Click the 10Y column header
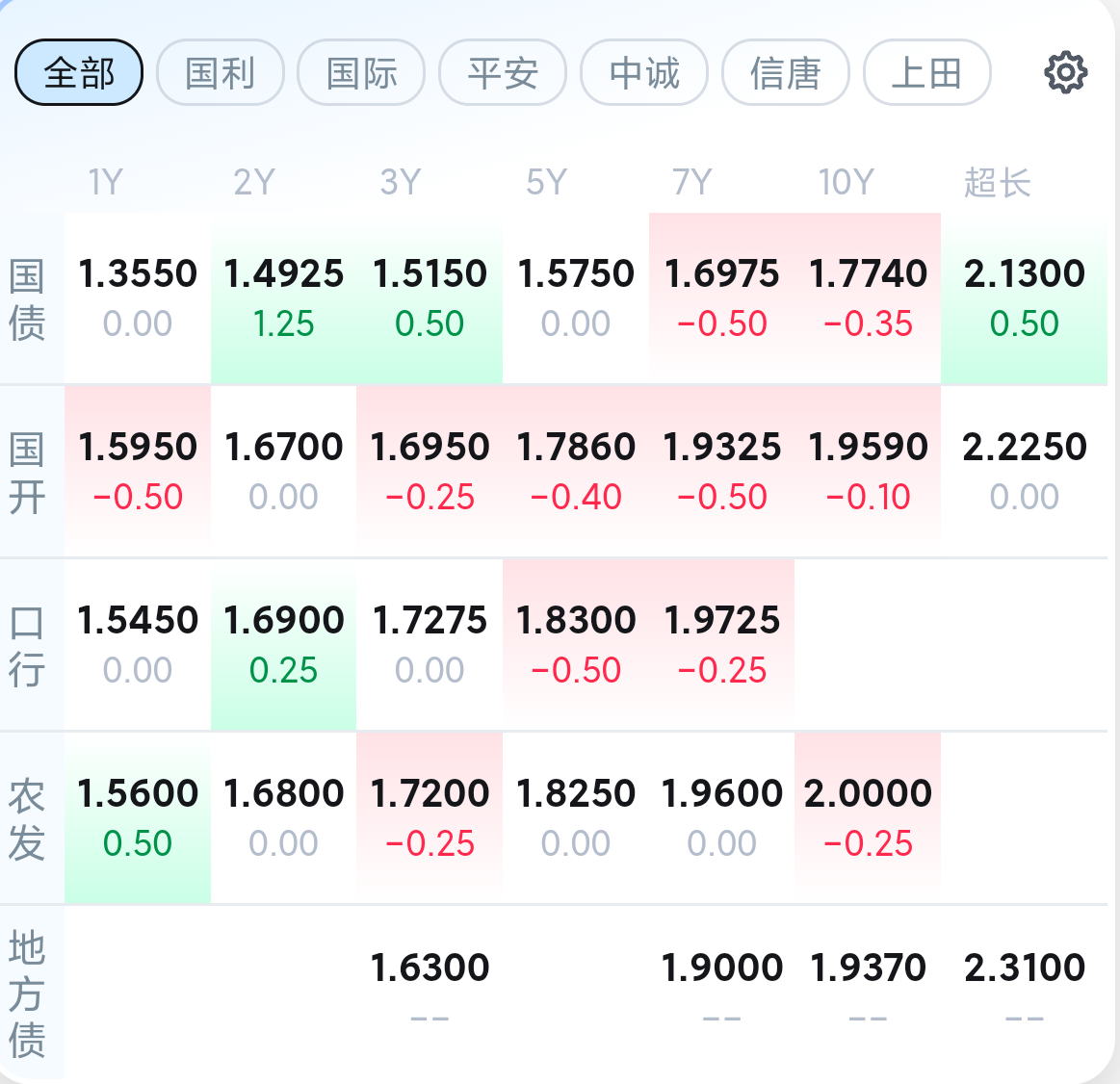1120x1084 pixels. point(846,182)
